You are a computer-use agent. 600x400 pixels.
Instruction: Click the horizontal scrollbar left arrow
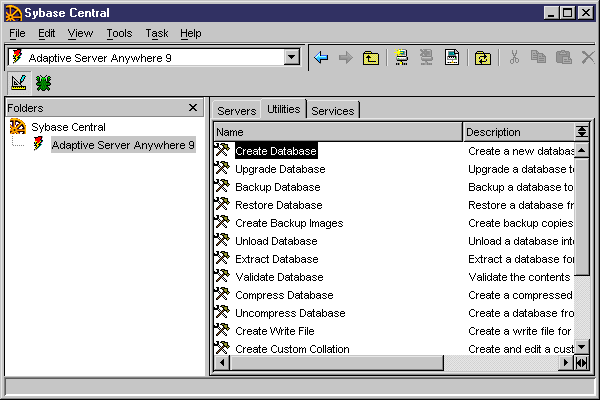222,362
